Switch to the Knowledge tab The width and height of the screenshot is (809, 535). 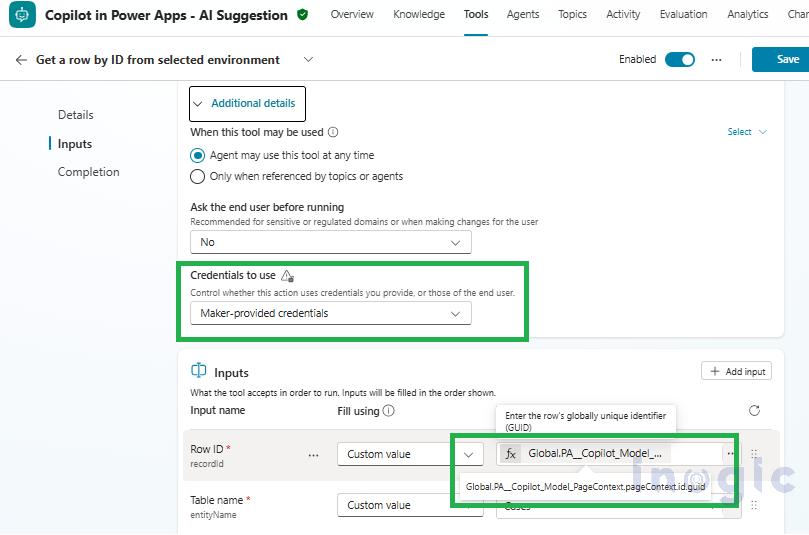pyautogui.click(x=419, y=14)
